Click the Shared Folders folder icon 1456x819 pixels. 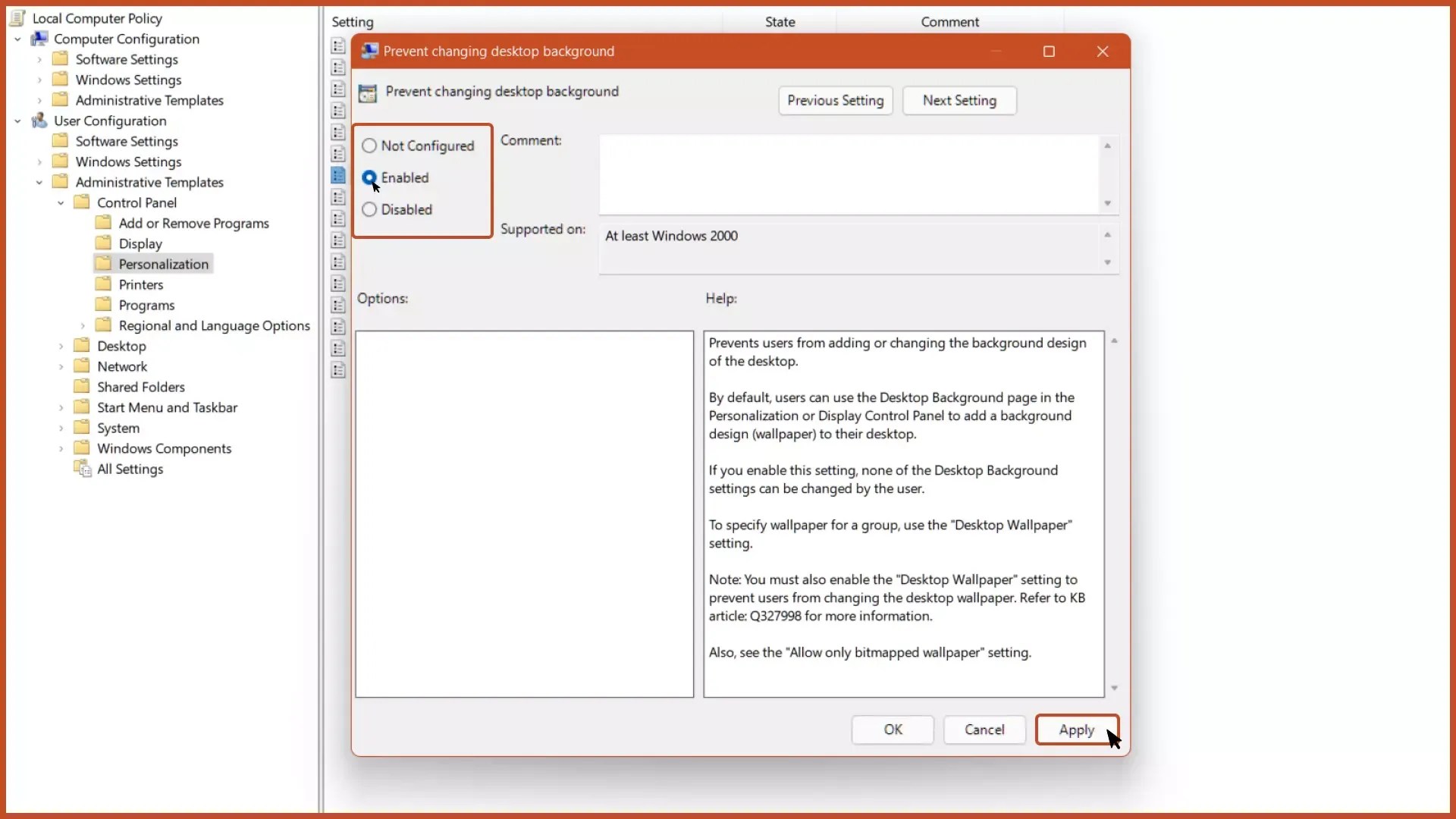point(83,386)
